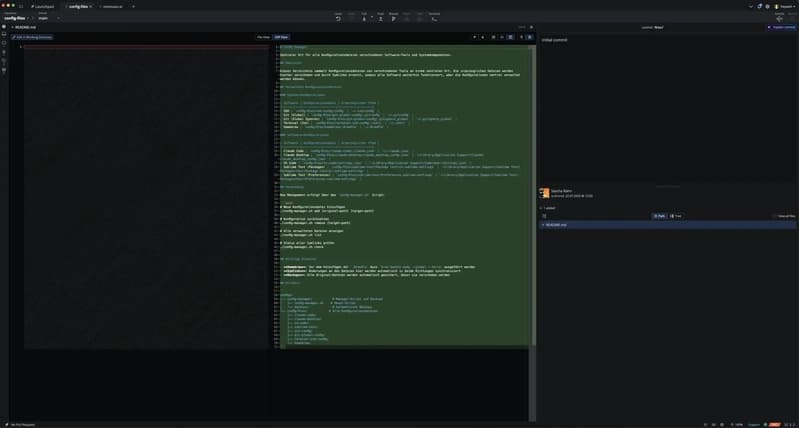The width and height of the screenshot is (799, 428).
Task: Go to the previous change arrow
Action: 474,37
